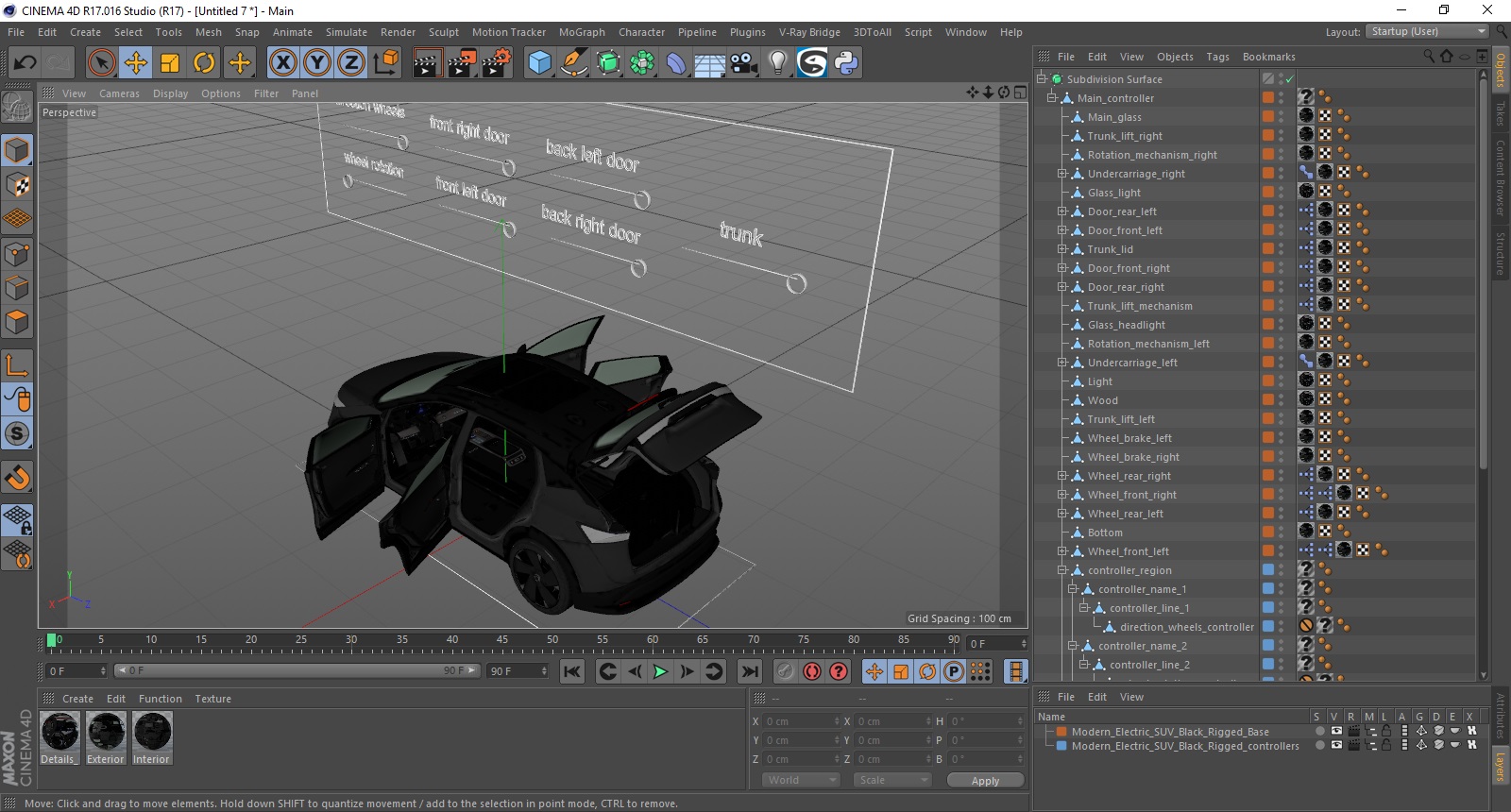
Task: Click the Spline Pen tool icon
Action: pos(573,63)
